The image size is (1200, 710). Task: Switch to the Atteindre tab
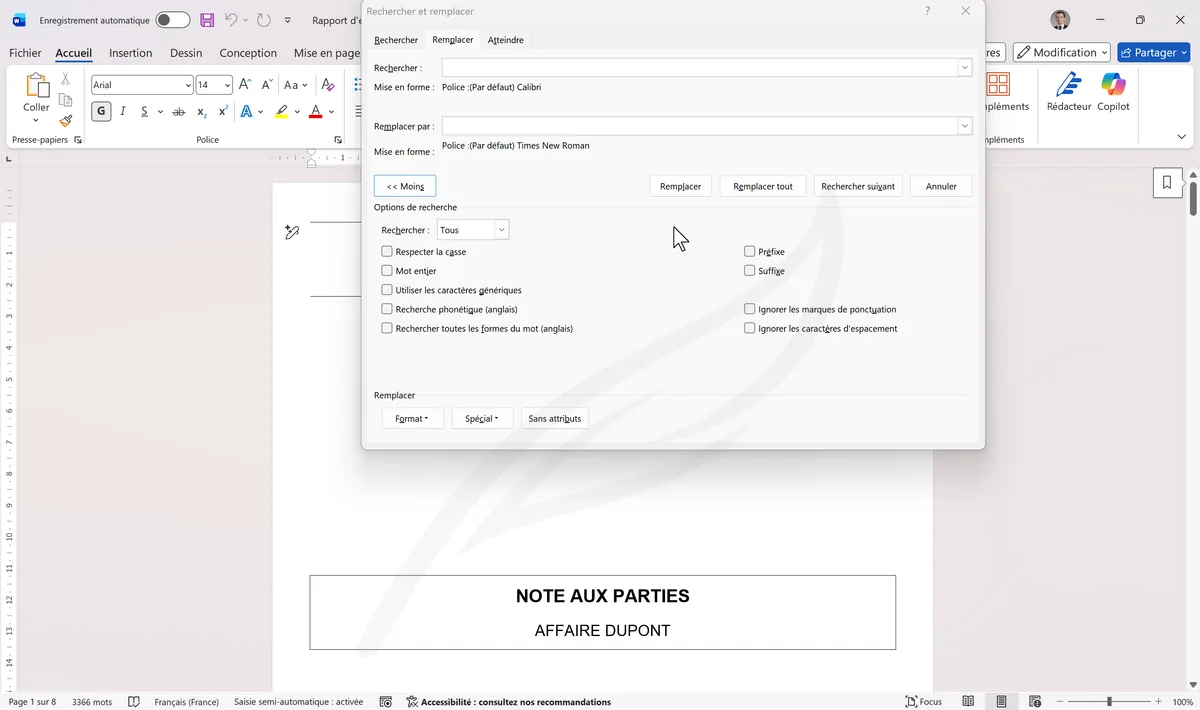(505, 40)
